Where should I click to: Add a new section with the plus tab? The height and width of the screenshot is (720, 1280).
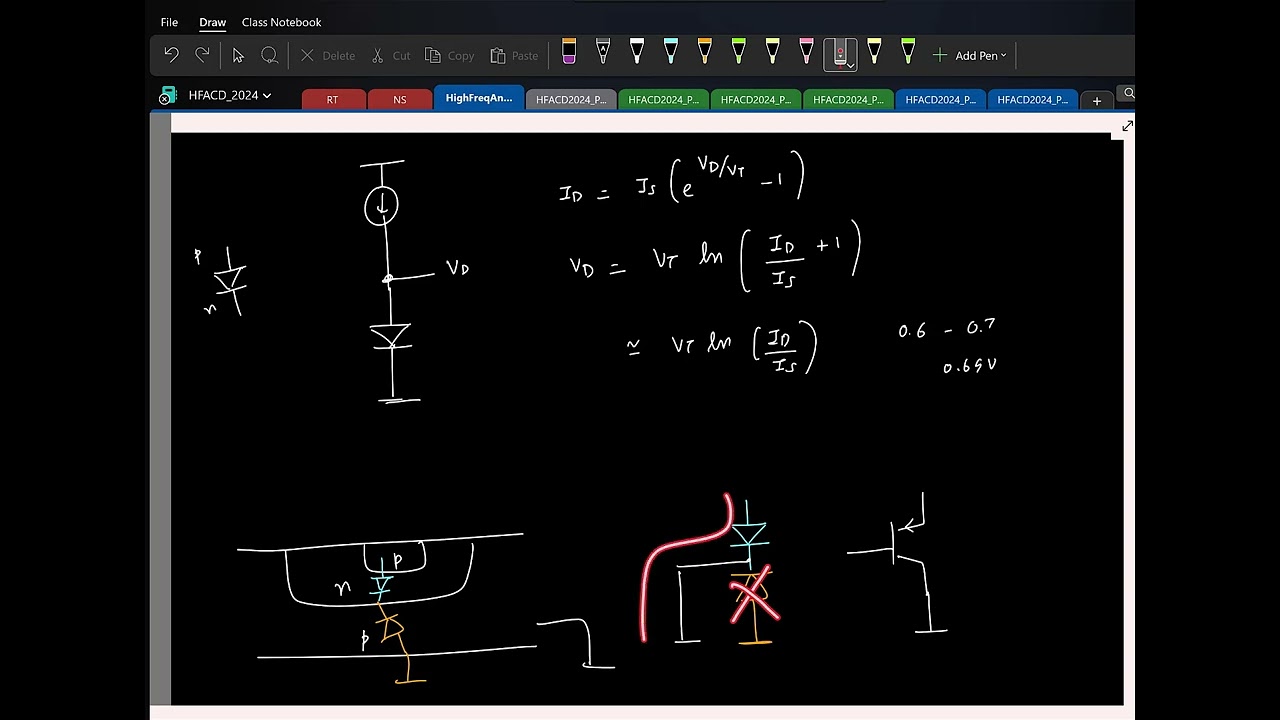[1097, 100]
